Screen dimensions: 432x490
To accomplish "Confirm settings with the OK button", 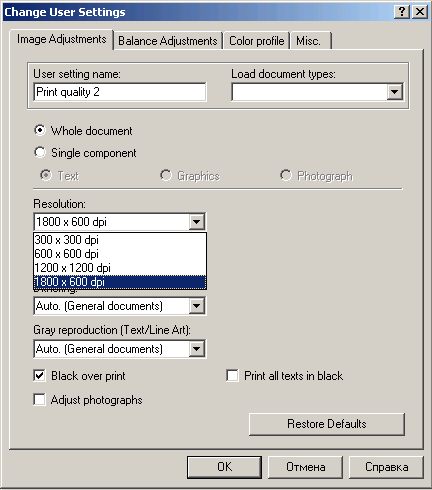I will coord(224,467).
